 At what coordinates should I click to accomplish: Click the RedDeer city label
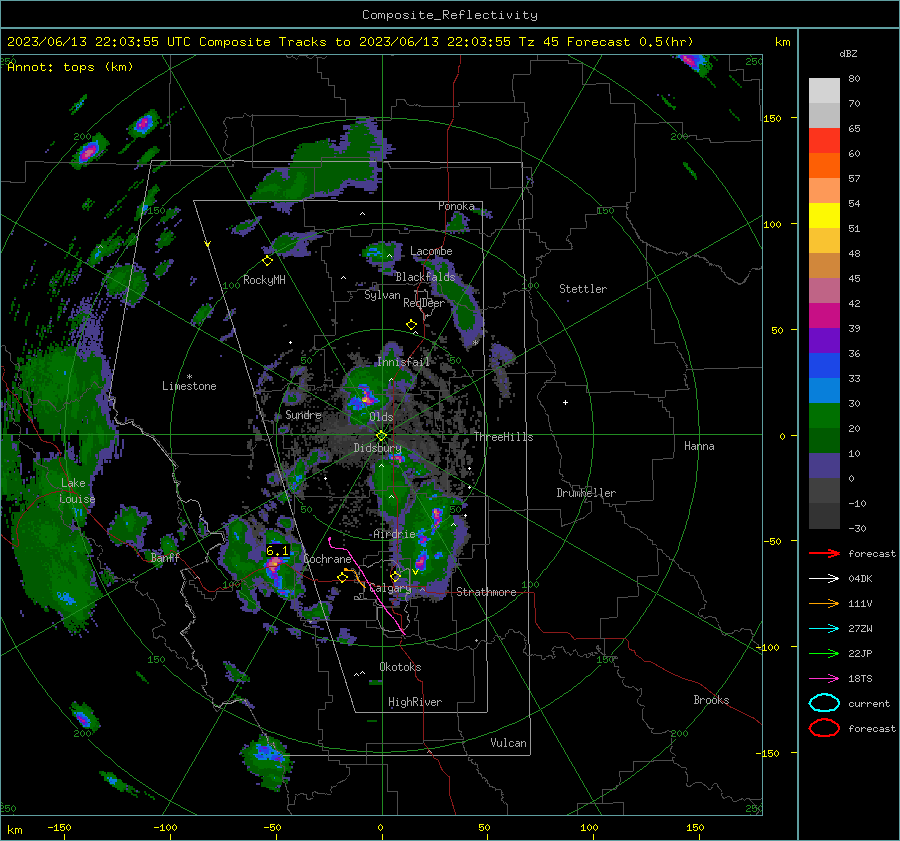click(424, 303)
